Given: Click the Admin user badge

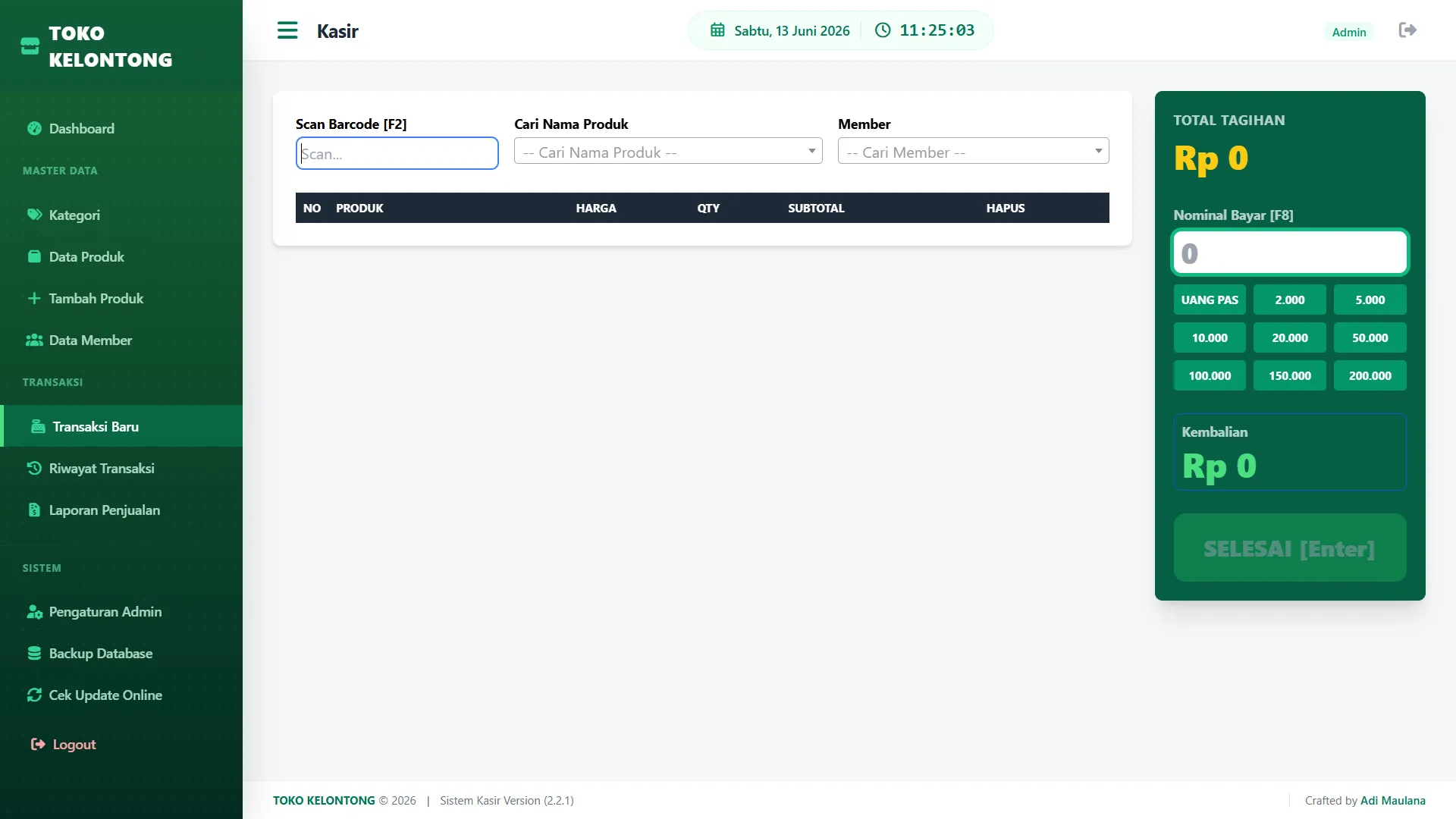Looking at the screenshot, I should pyautogui.click(x=1349, y=32).
